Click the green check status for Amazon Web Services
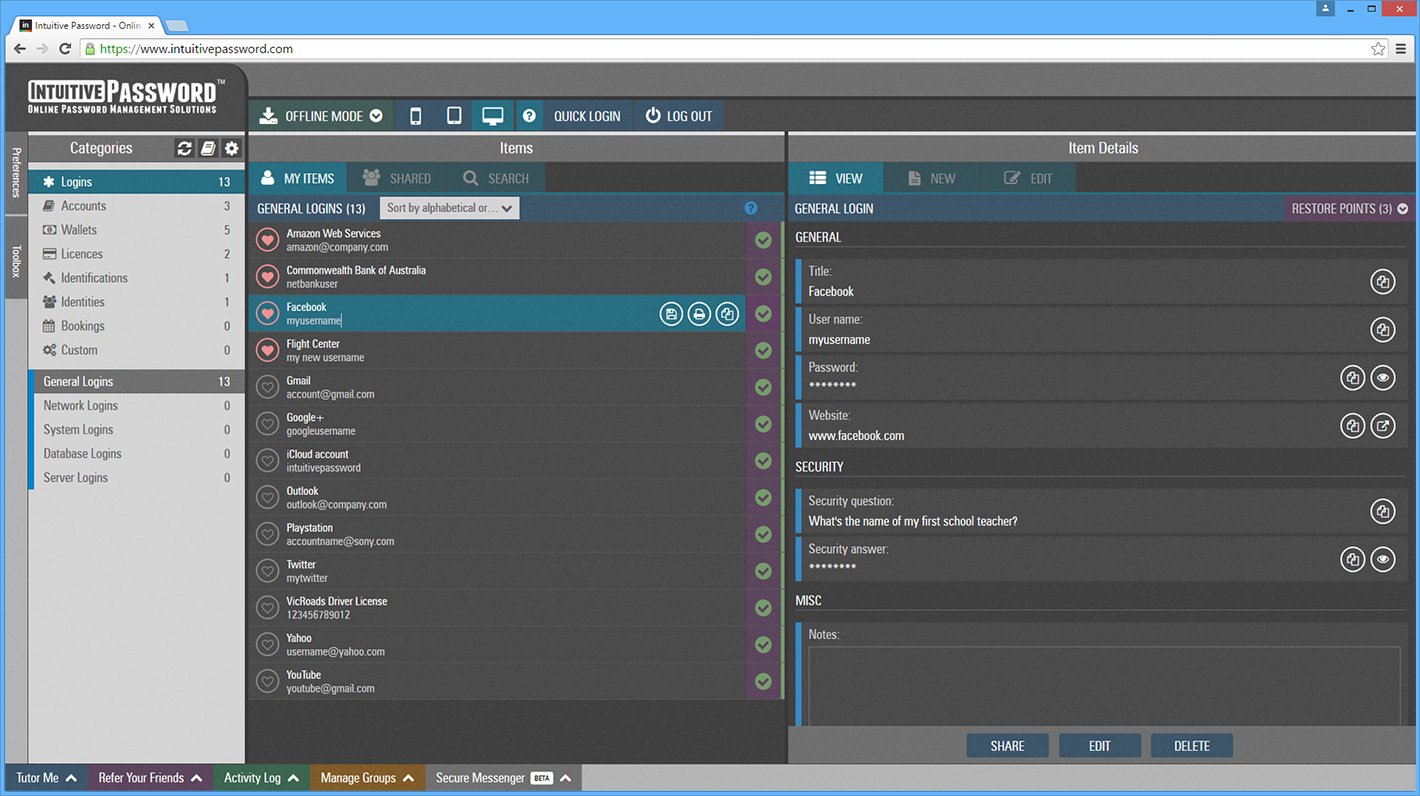The height and width of the screenshot is (796, 1420). click(x=763, y=240)
